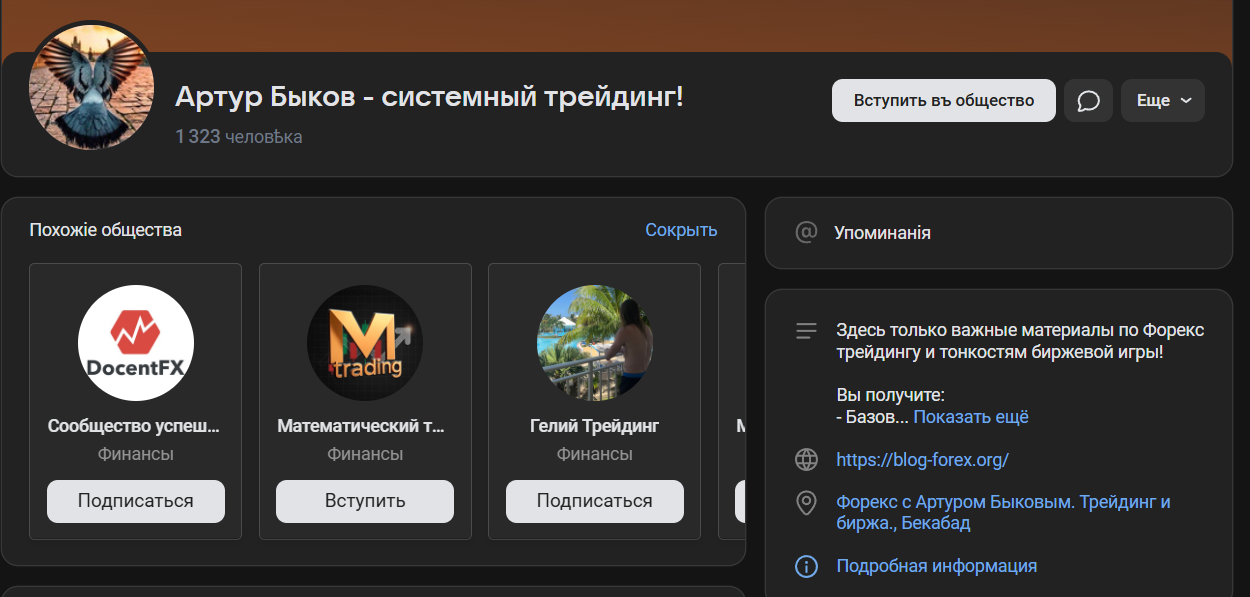Open the Артур Быков community profile picture

91,88
